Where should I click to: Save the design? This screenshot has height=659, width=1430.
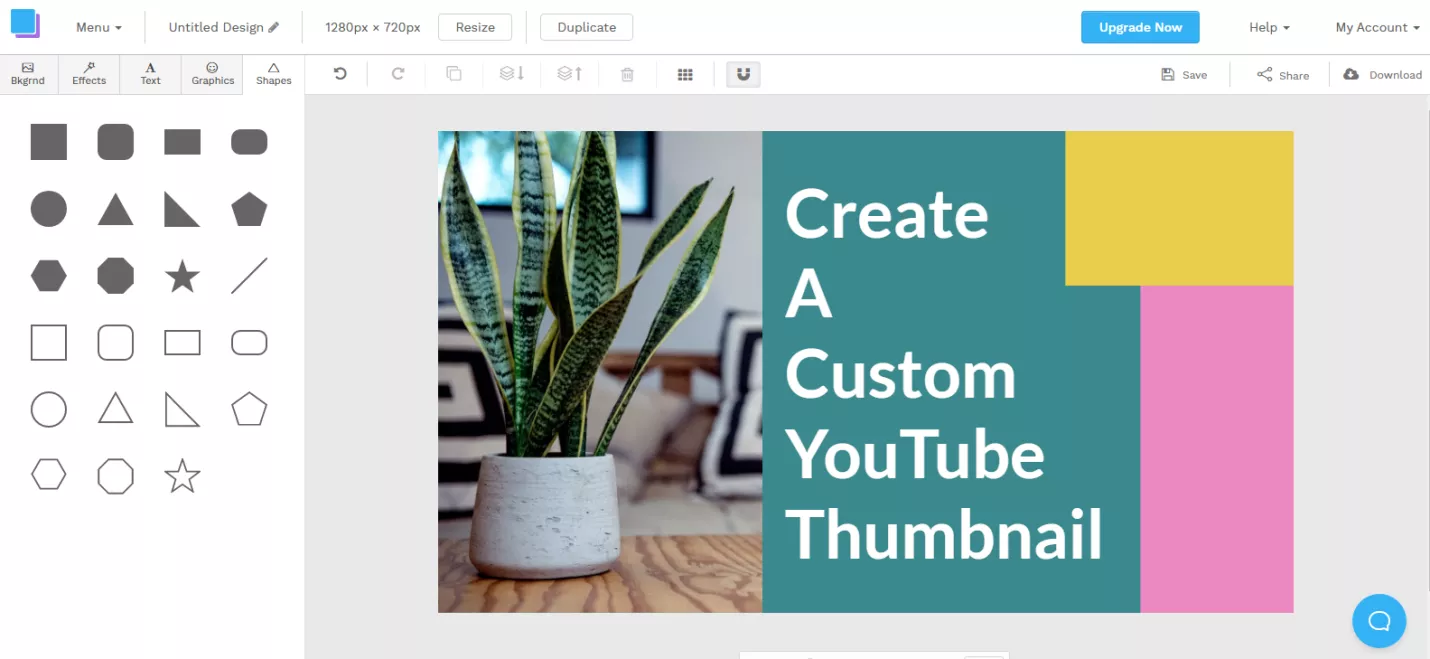pyautogui.click(x=1184, y=74)
